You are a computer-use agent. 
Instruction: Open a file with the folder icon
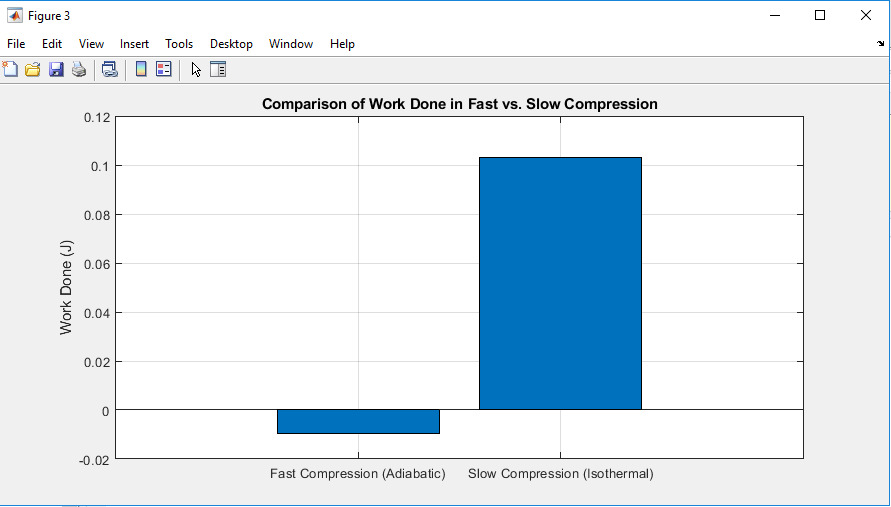click(x=33, y=69)
